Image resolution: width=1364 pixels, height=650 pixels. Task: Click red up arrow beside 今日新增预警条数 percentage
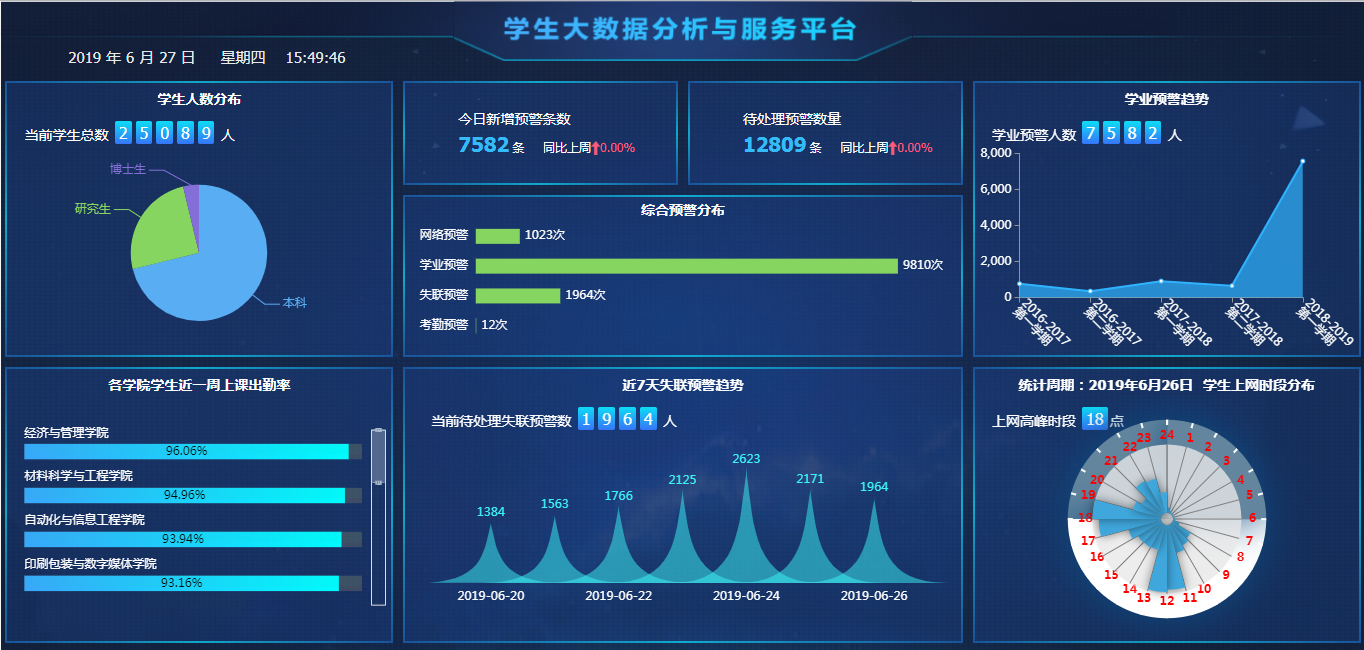click(595, 148)
